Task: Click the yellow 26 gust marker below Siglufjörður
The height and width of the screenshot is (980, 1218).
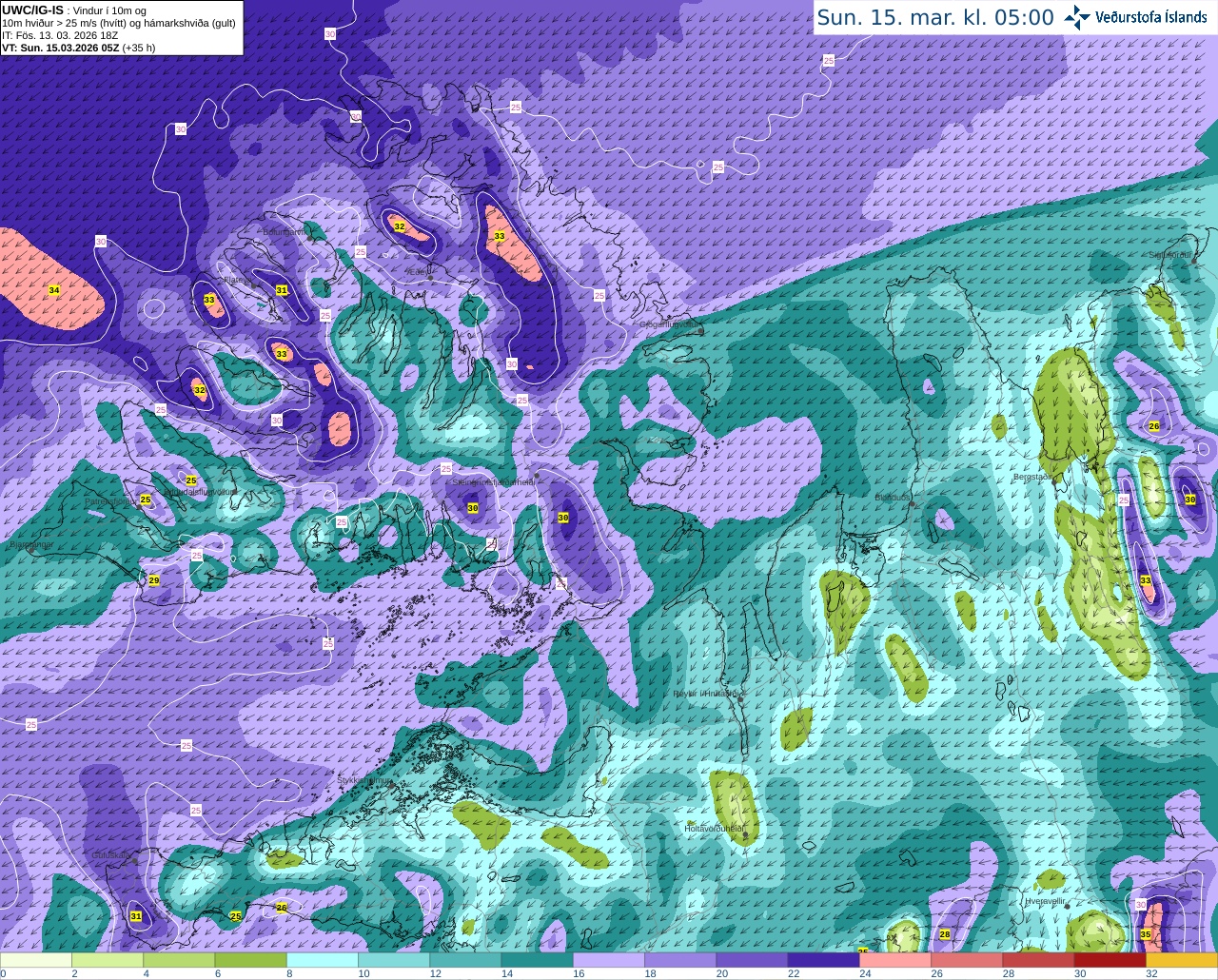Action: pyautogui.click(x=1154, y=426)
